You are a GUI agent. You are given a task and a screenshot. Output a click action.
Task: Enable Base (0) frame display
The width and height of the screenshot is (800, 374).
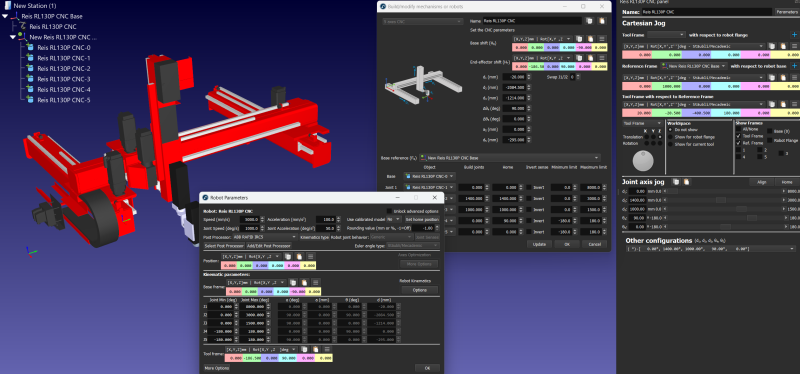point(769,131)
